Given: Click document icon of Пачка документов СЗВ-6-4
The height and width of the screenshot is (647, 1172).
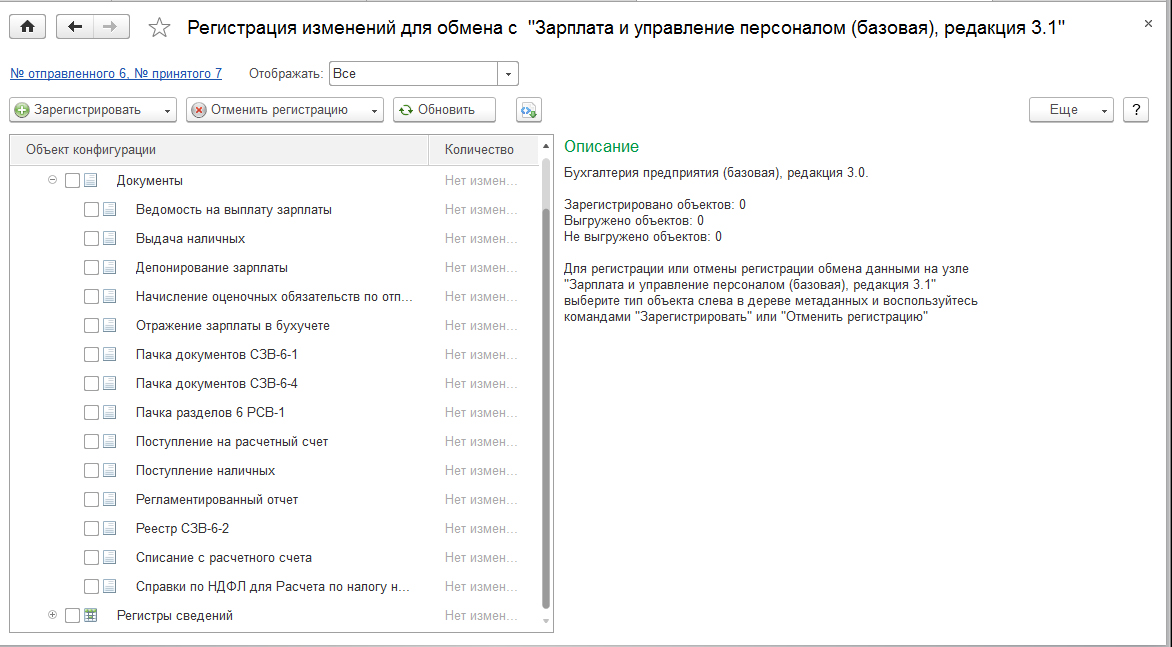Looking at the screenshot, I should pos(110,384).
